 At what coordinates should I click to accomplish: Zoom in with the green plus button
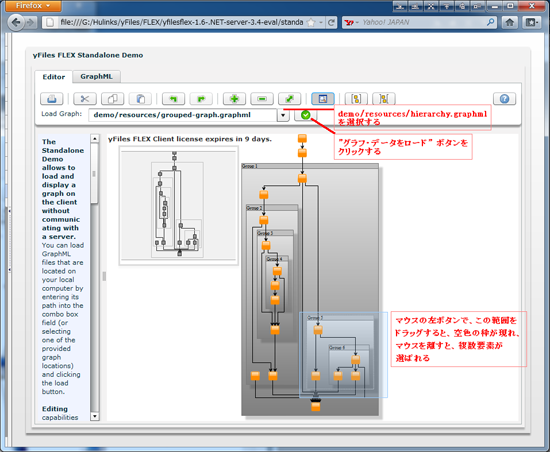click(x=234, y=99)
